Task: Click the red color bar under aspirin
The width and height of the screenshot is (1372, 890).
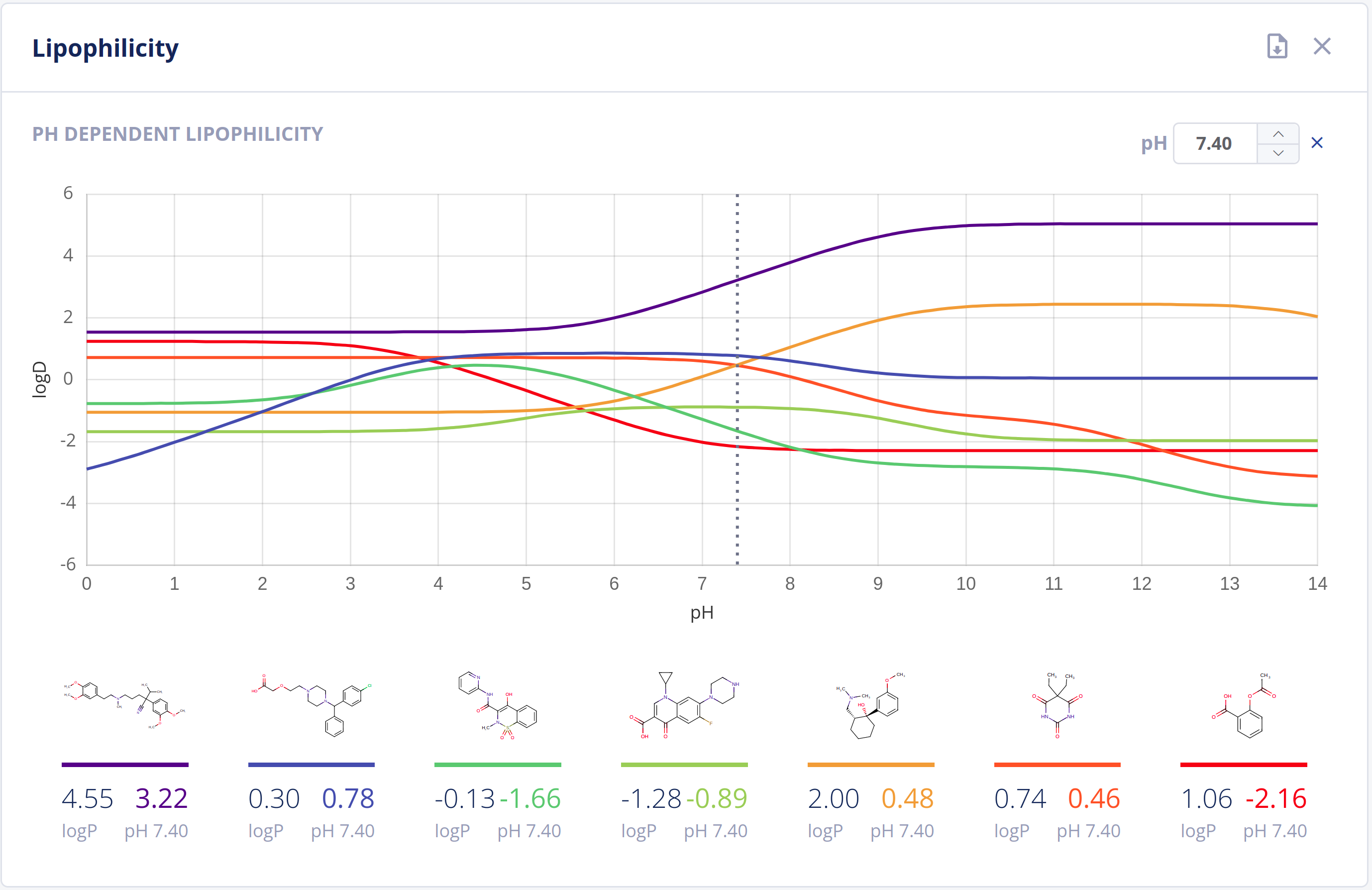Action: click(1244, 765)
